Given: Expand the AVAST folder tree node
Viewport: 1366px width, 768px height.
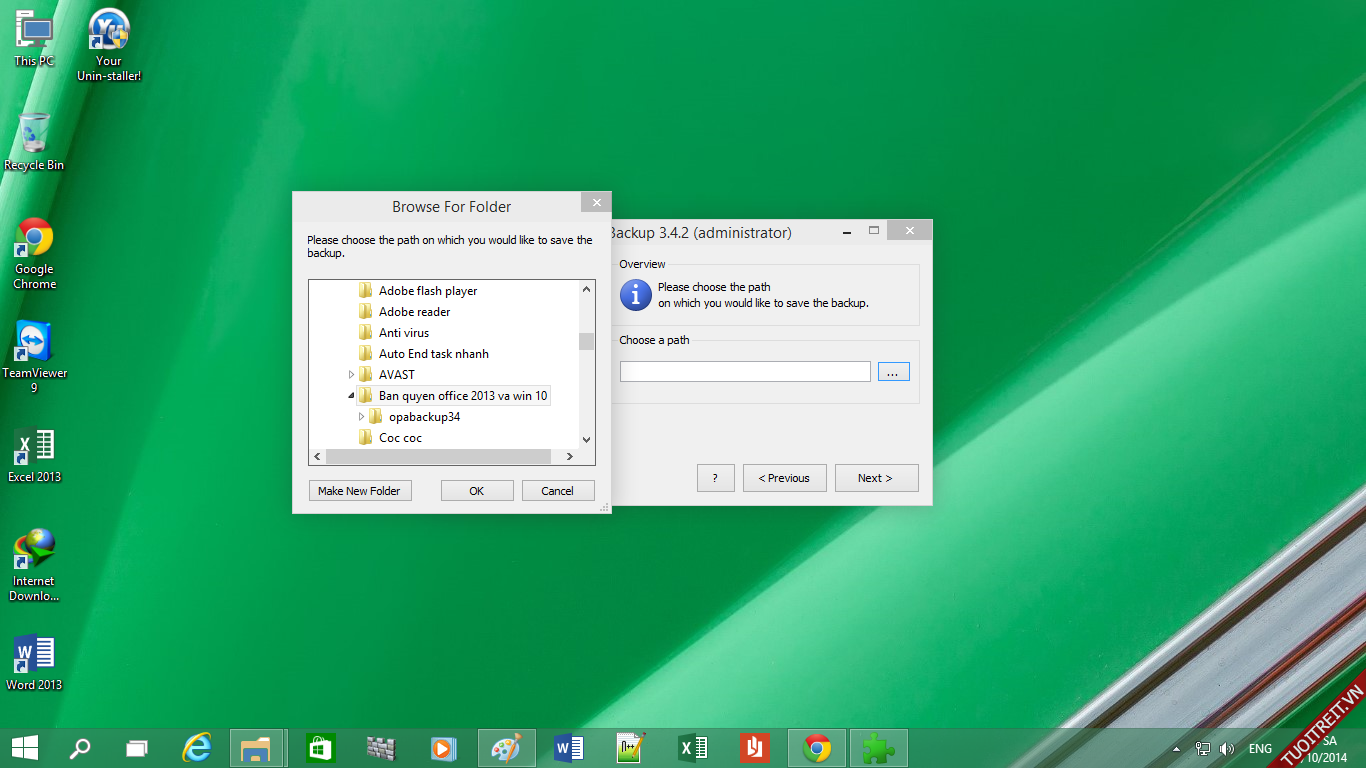Looking at the screenshot, I should [x=351, y=375].
